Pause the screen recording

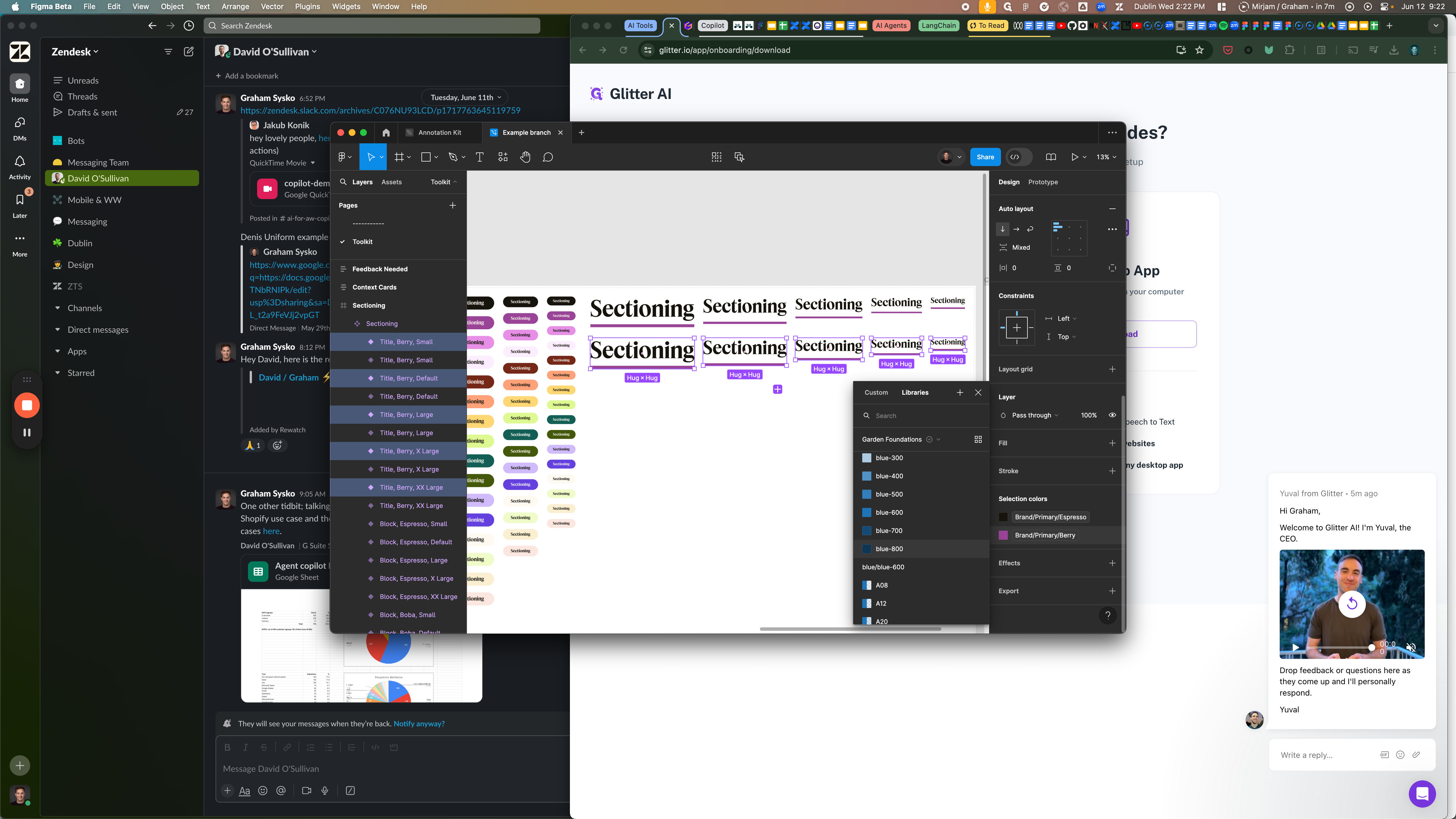click(x=26, y=432)
